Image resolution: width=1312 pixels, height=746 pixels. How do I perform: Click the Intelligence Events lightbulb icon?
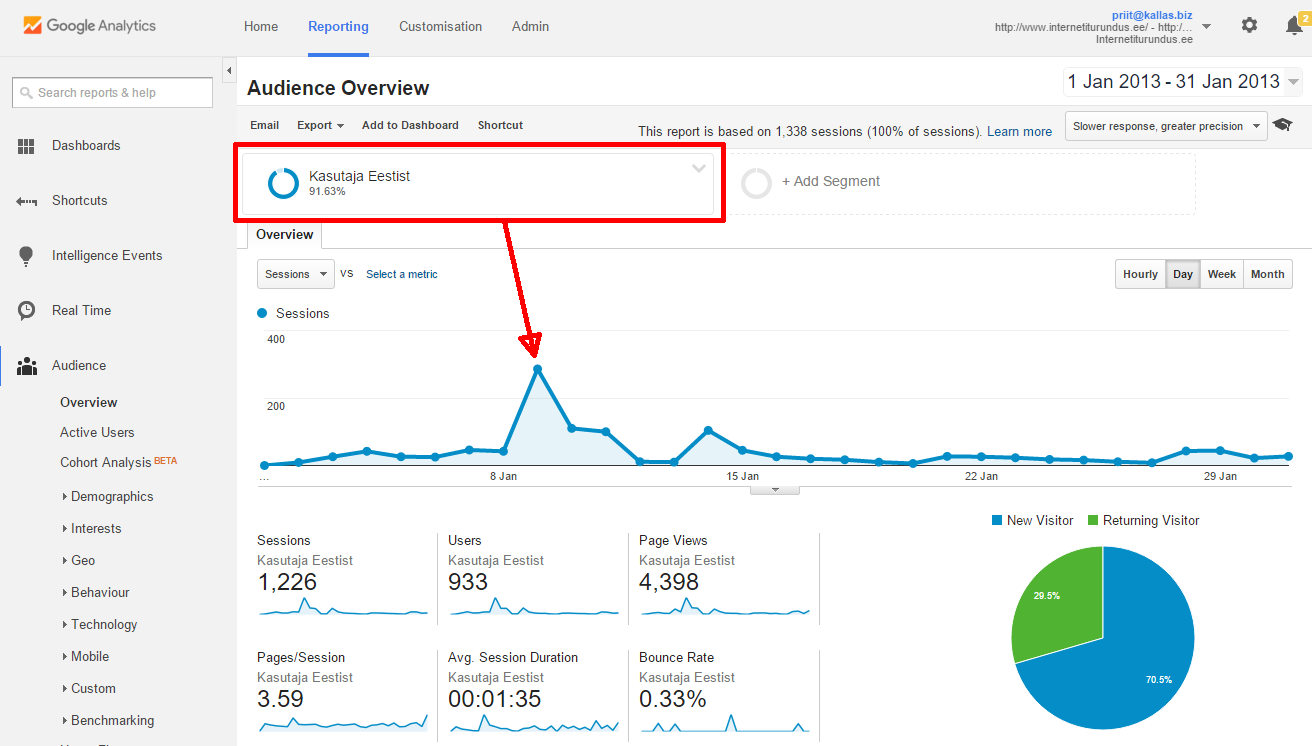click(x=27, y=256)
